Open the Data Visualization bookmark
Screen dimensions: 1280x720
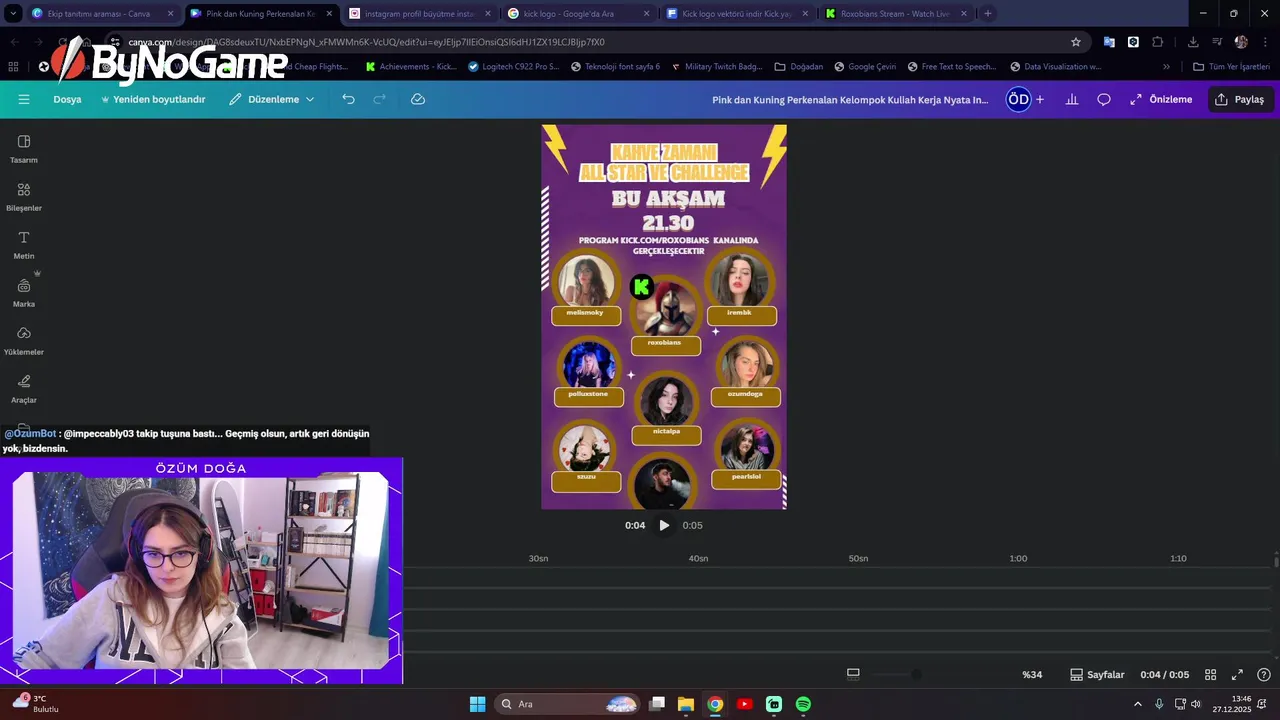(x=1055, y=67)
